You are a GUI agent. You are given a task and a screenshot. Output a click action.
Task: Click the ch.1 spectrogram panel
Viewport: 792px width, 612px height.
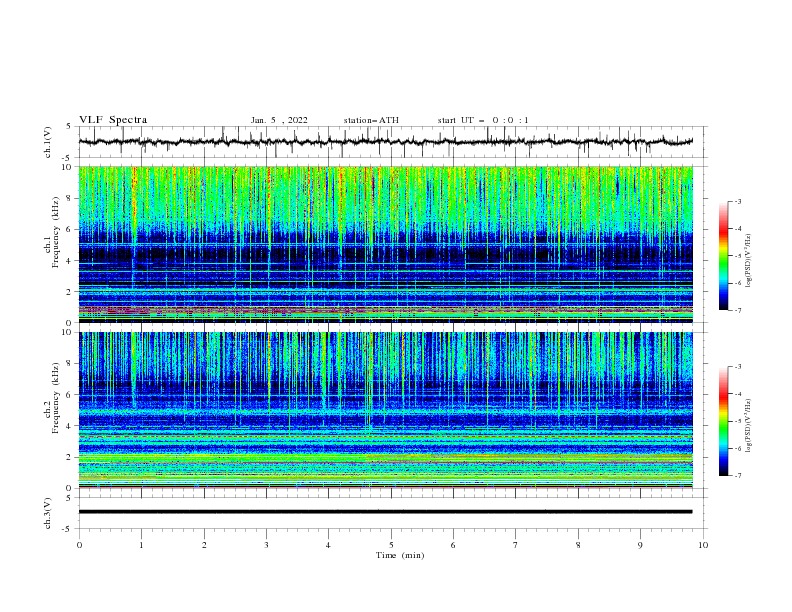pyautogui.click(x=385, y=244)
